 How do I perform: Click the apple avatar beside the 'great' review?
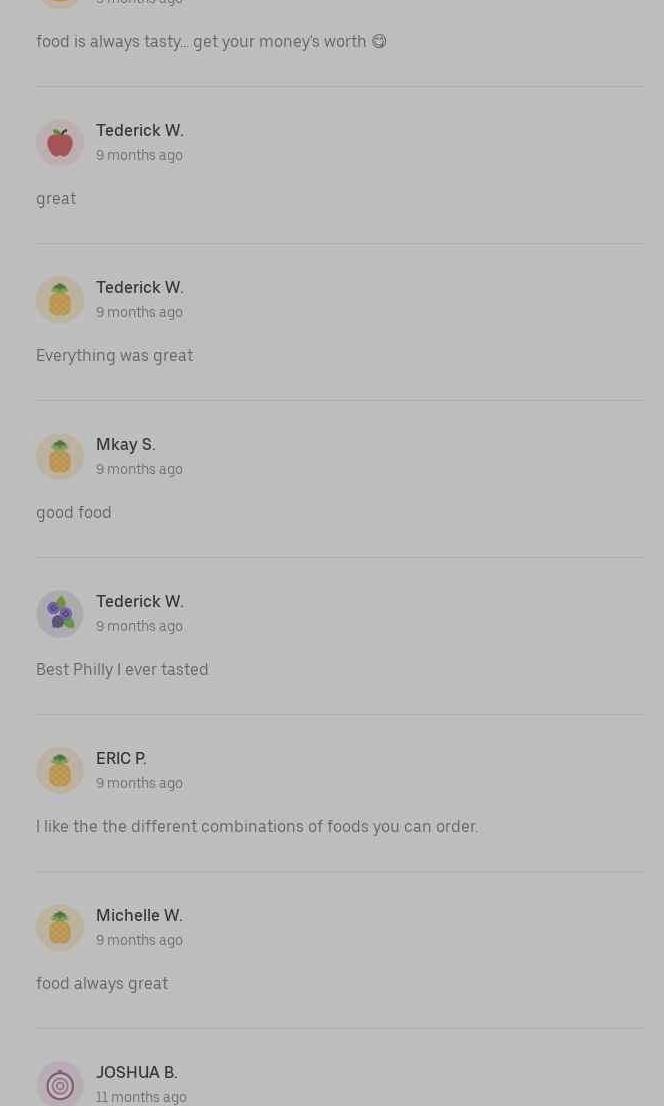[60, 143]
